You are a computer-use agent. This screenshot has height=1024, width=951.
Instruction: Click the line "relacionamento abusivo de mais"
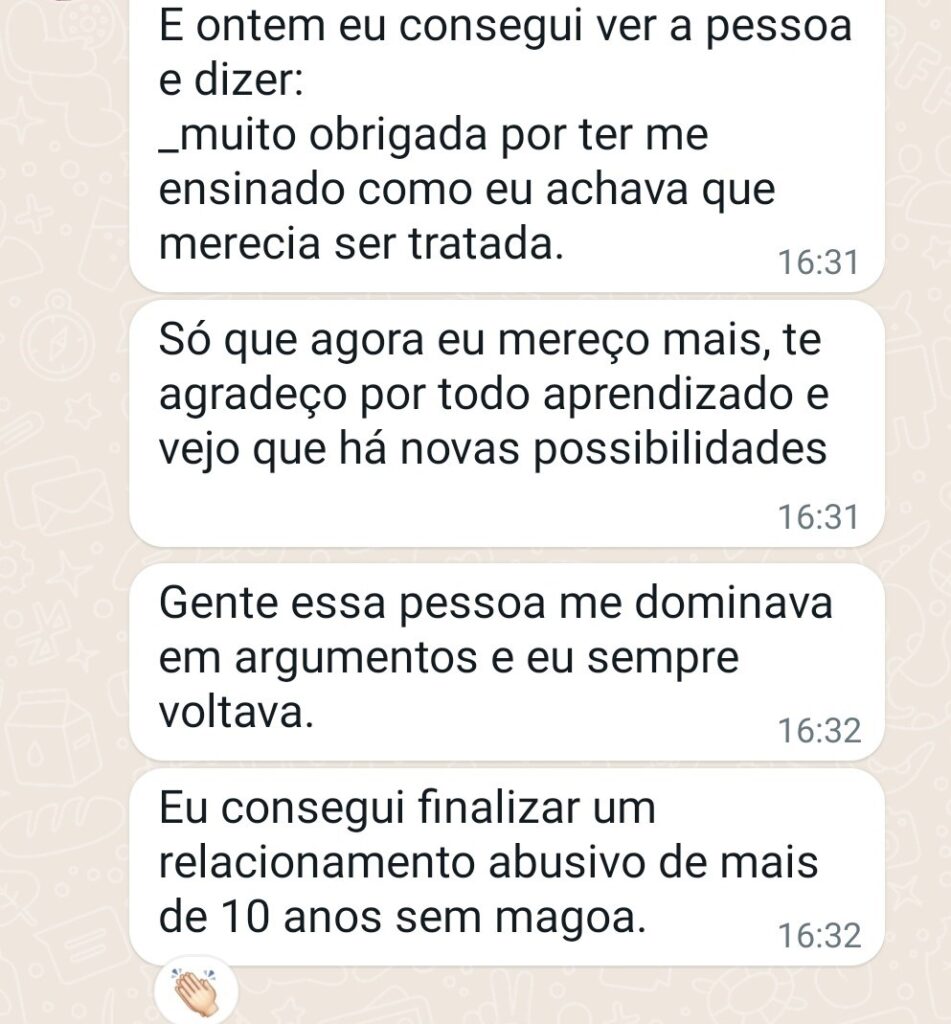(x=488, y=863)
